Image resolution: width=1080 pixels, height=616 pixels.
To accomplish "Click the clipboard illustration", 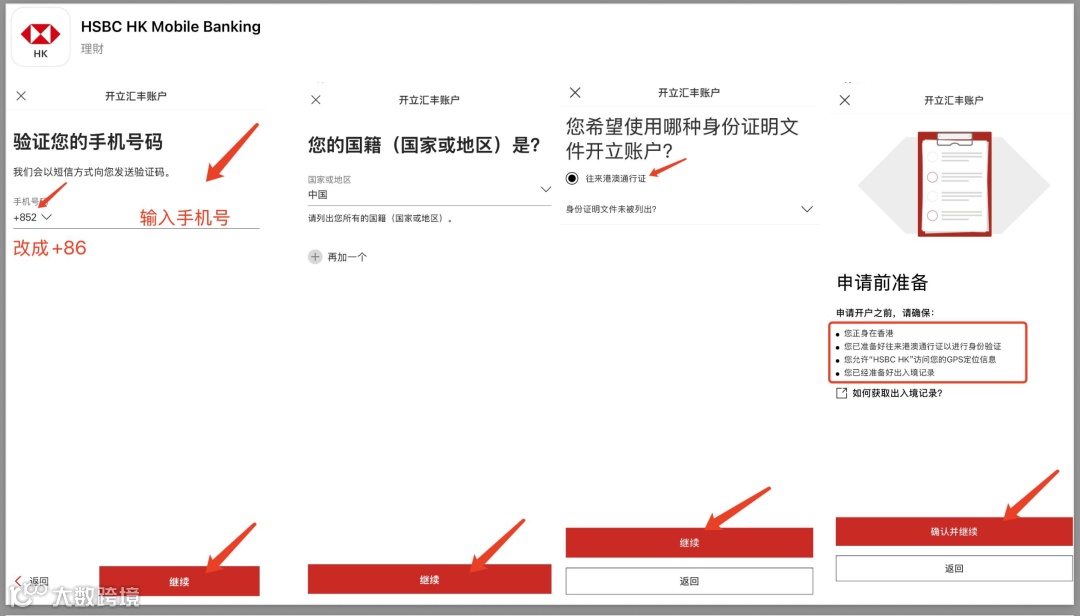I will coord(954,184).
